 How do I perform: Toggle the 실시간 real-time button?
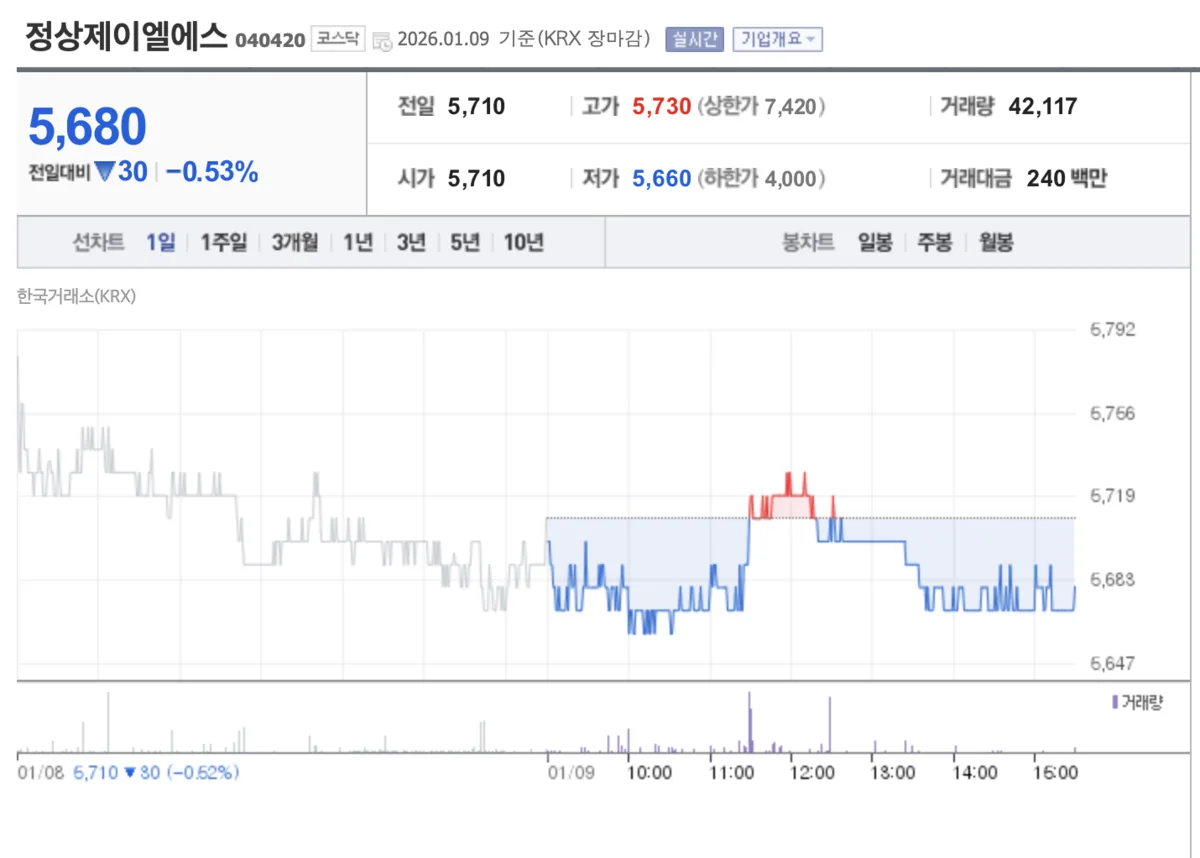click(694, 39)
